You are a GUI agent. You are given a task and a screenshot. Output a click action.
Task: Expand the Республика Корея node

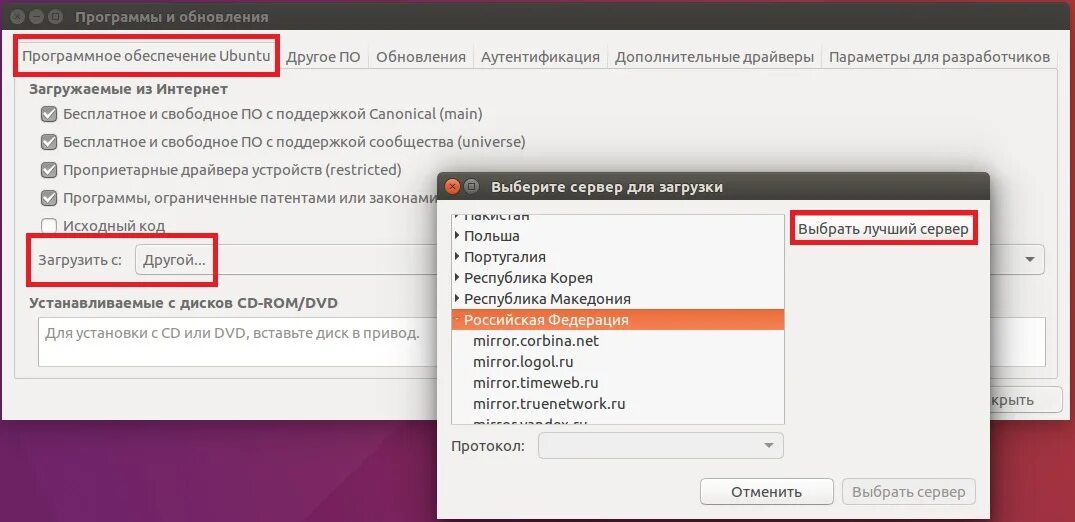[457, 278]
